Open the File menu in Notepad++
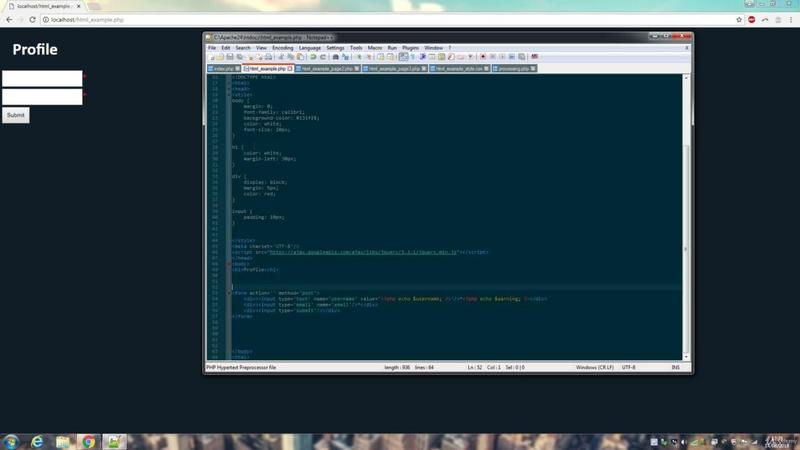 [x=212, y=48]
